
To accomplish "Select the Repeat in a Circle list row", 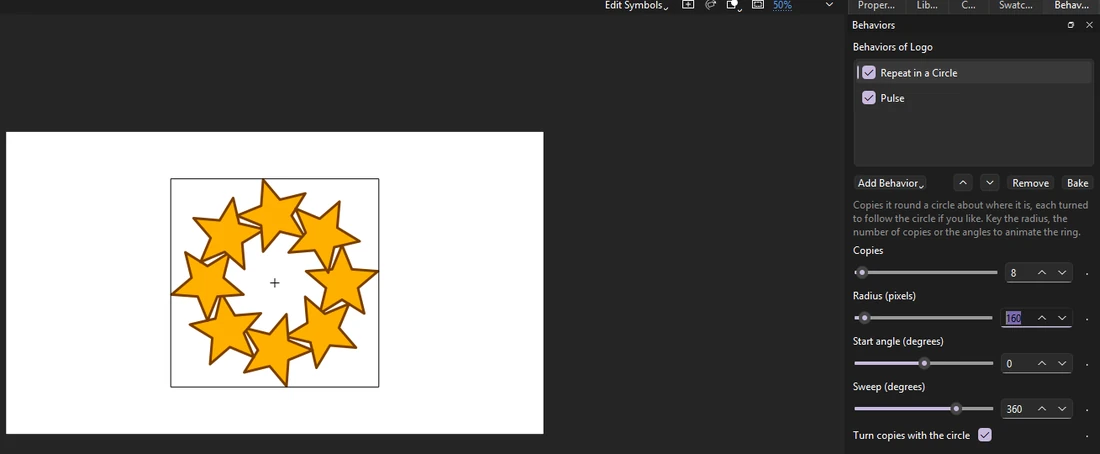I will pos(973,73).
